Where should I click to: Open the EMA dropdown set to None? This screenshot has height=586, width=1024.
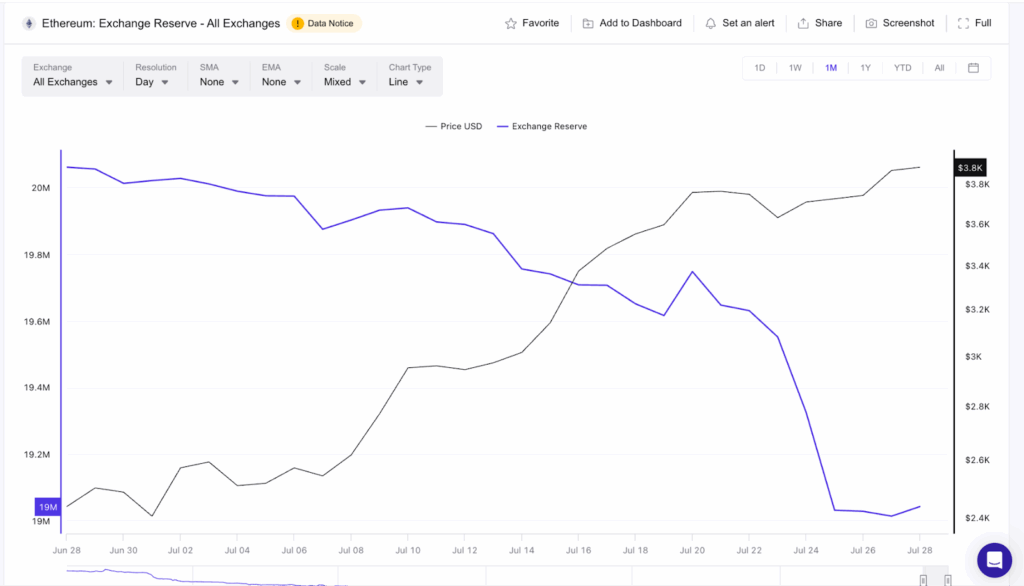point(281,76)
